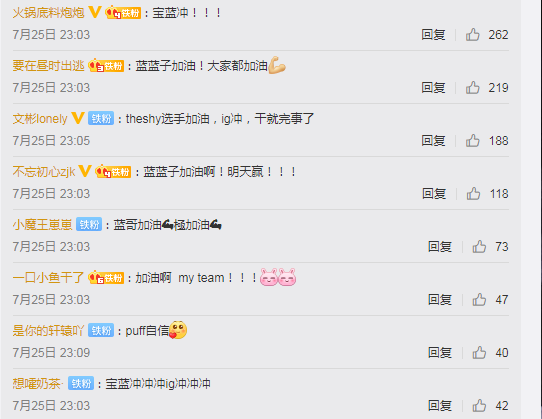This screenshot has width=542, height=419.
Task: Open 要在昼时出逃 user profile
Action: [48, 65]
